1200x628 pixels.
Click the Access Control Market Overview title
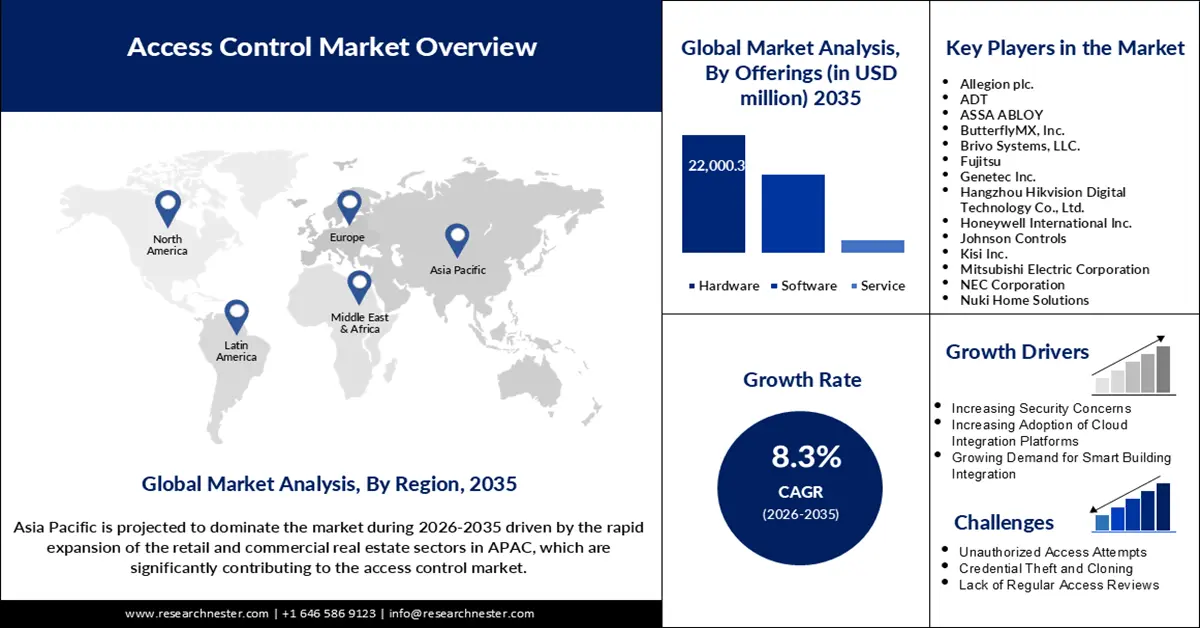[x=332, y=46]
